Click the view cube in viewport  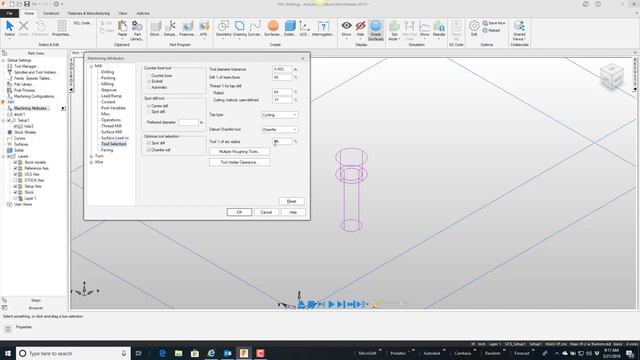pos(611,76)
